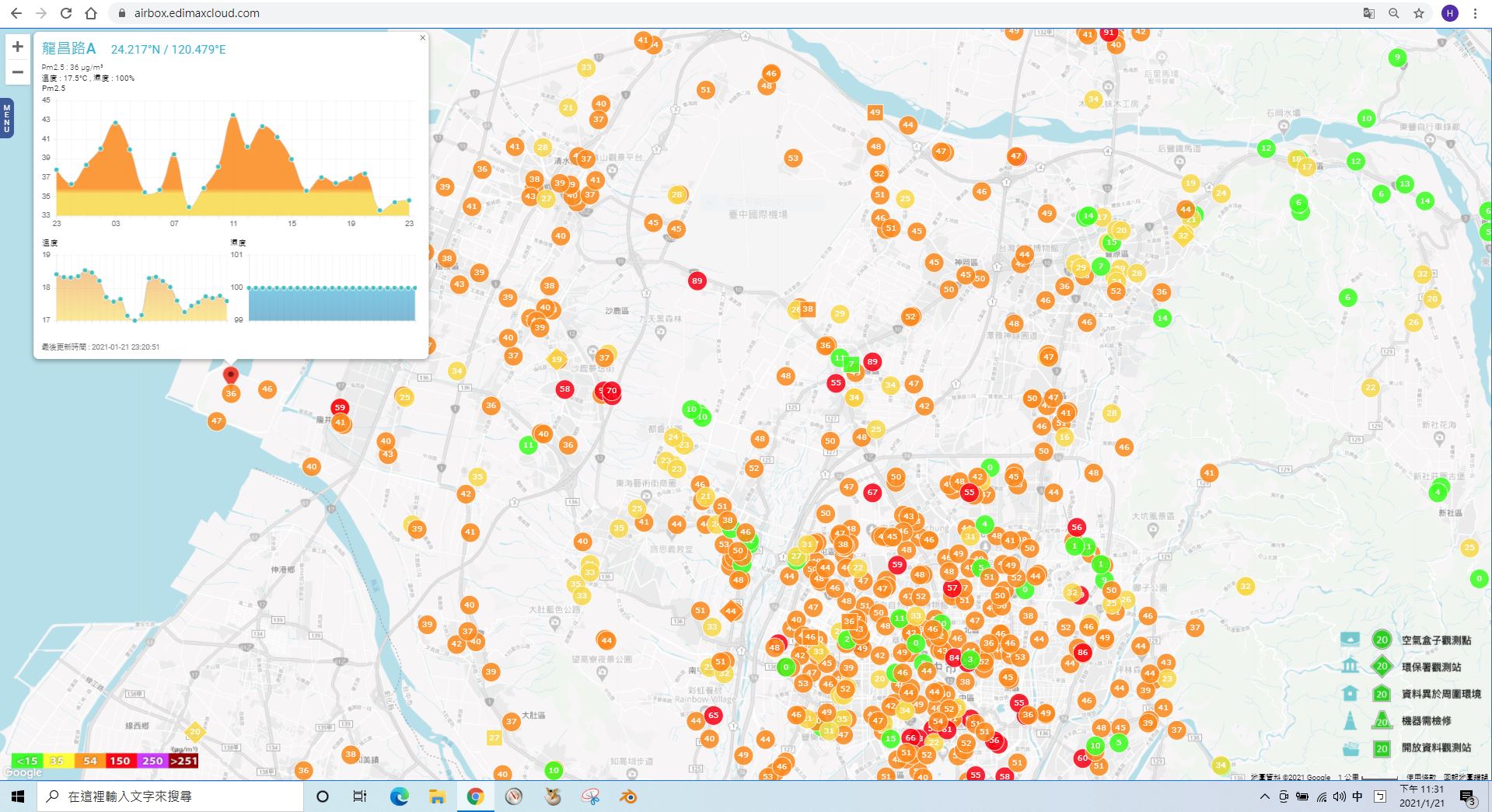Open File Explorer from taskbar
Viewport: 1492px width, 812px height.
click(437, 796)
